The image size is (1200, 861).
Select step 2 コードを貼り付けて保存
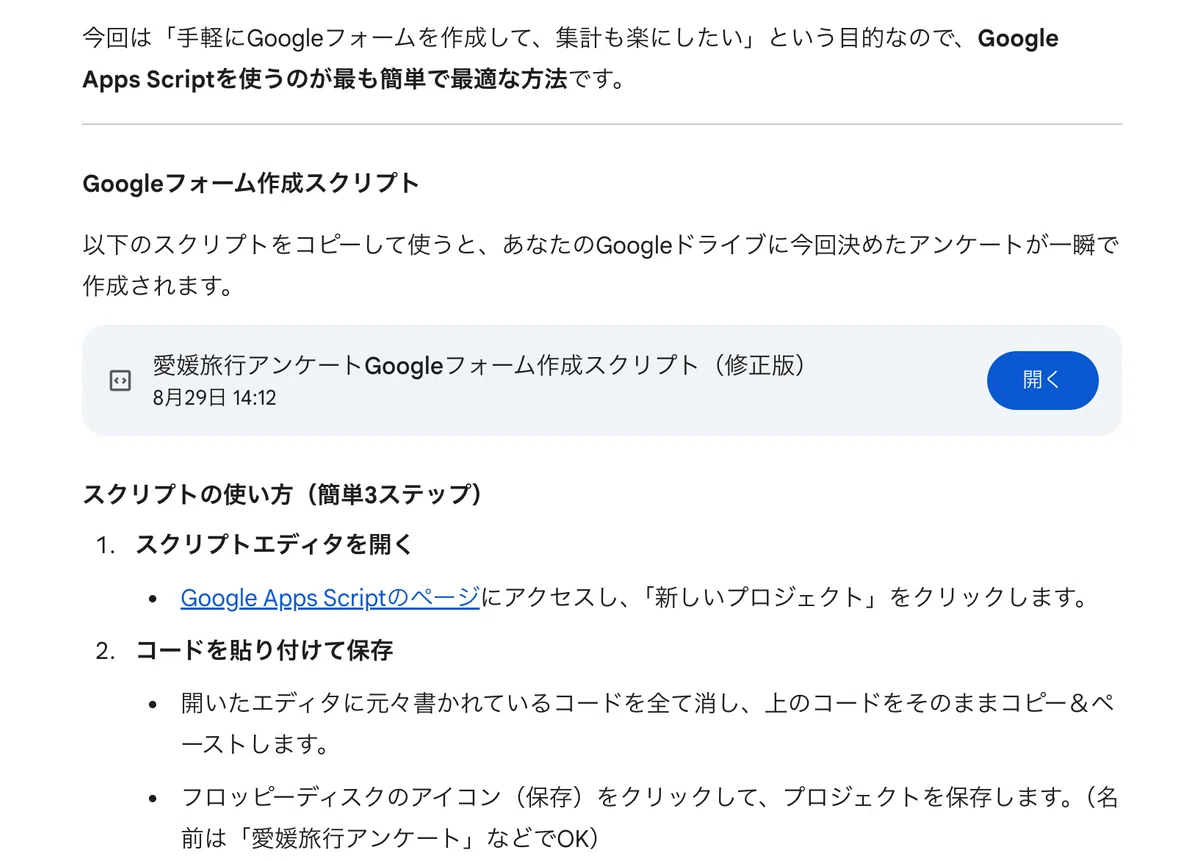point(265,651)
